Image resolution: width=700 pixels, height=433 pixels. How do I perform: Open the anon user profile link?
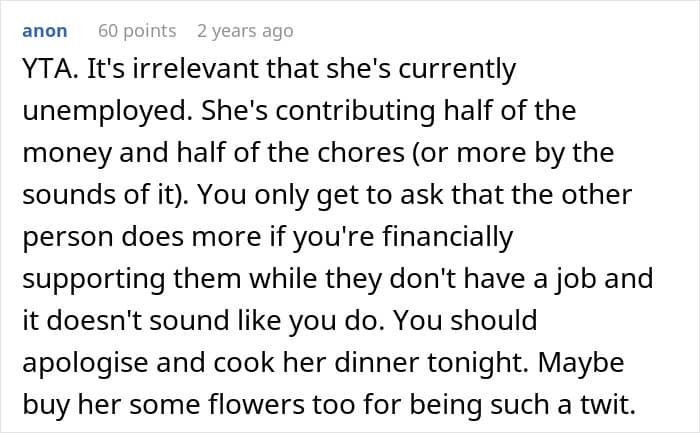[45, 31]
